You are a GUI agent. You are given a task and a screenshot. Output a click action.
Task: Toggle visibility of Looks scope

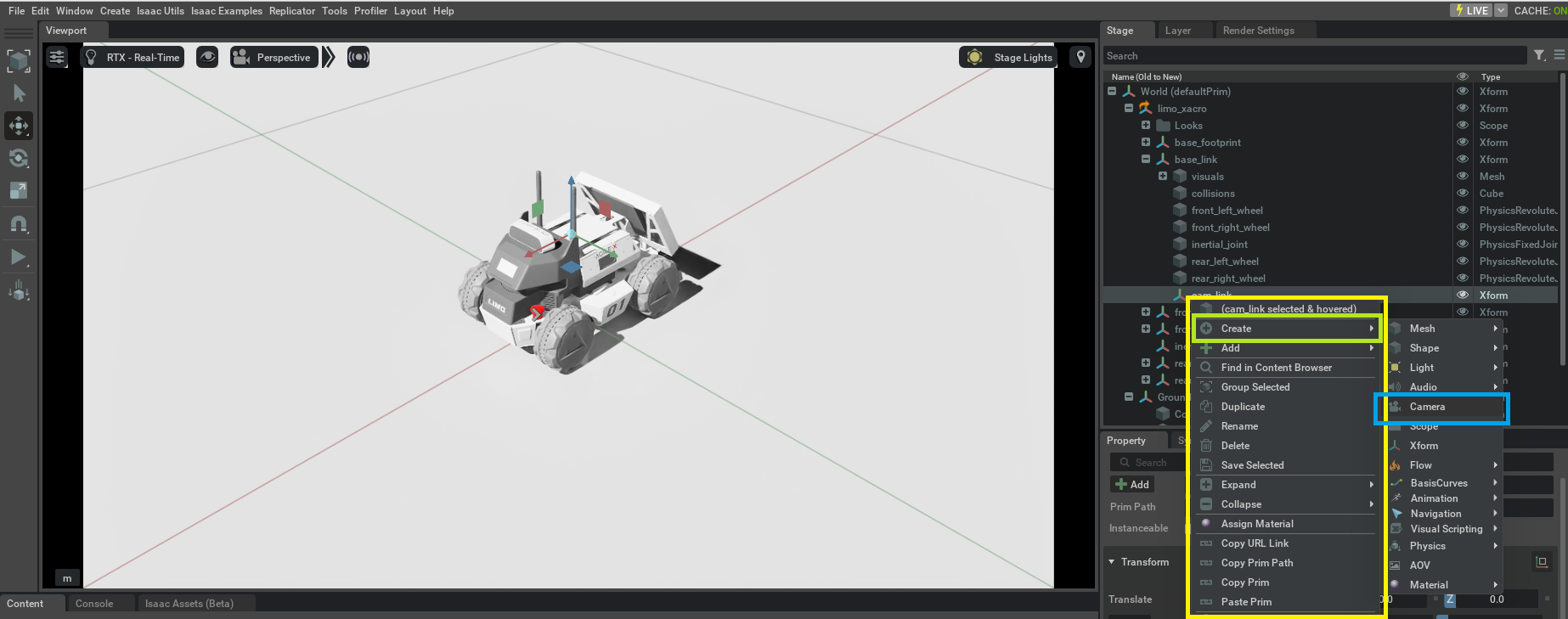1463,125
